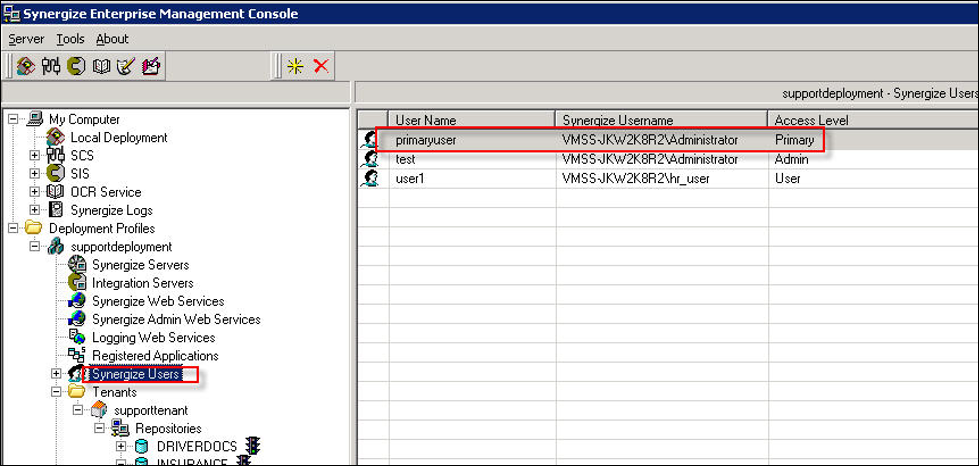The height and width of the screenshot is (466, 979).
Task: Select the test user row
Action: (x=405, y=159)
